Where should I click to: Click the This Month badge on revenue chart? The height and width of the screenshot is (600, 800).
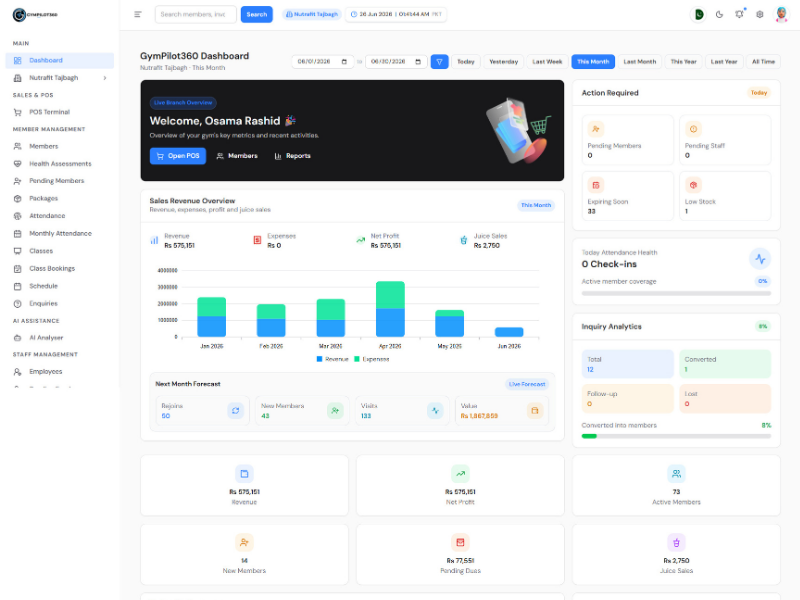[x=536, y=205]
